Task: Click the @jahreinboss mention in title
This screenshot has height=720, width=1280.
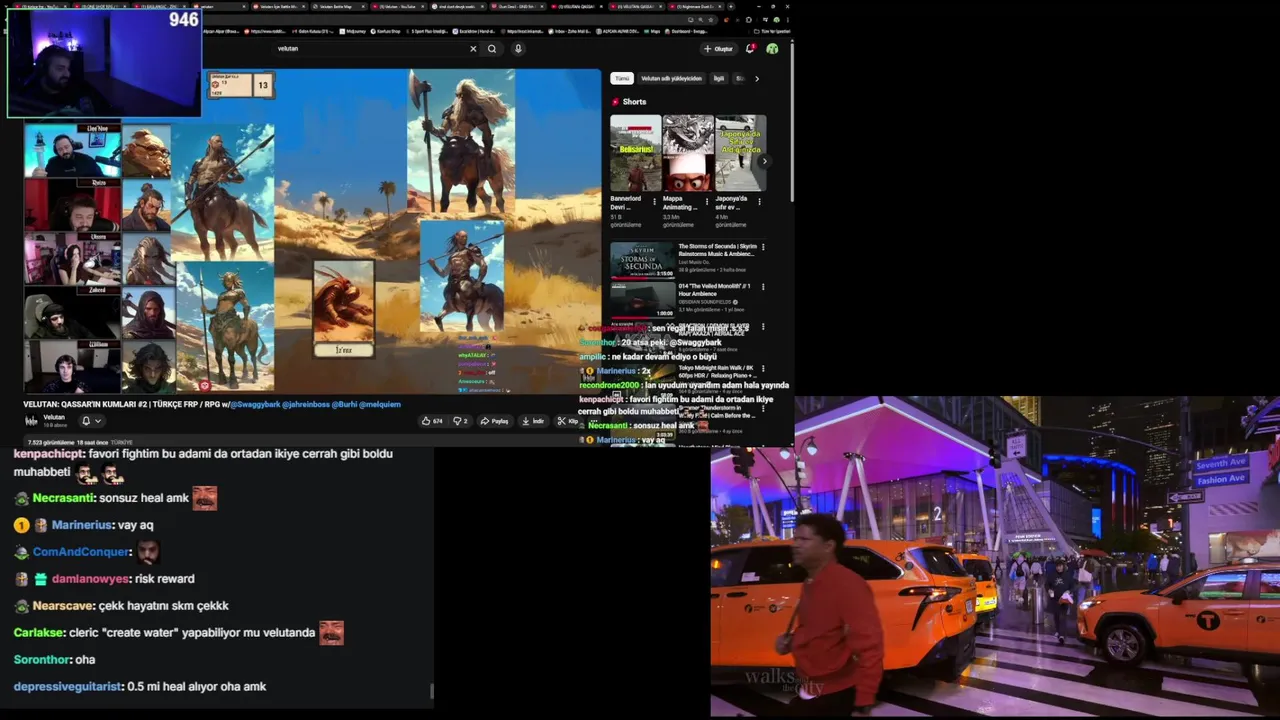Action: [306, 404]
